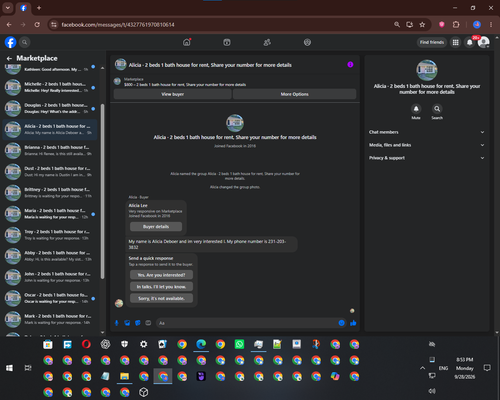Expand the Chat members section
Image resolution: width=500 pixels, height=400 pixels.
(426, 132)
